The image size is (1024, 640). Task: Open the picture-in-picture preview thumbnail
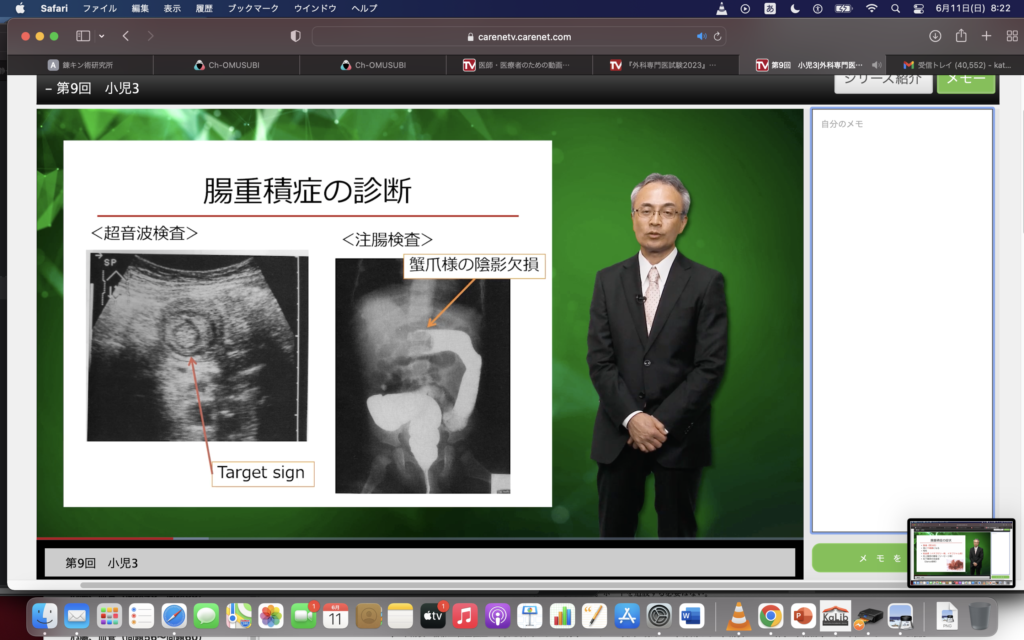(x=960, y=552)
